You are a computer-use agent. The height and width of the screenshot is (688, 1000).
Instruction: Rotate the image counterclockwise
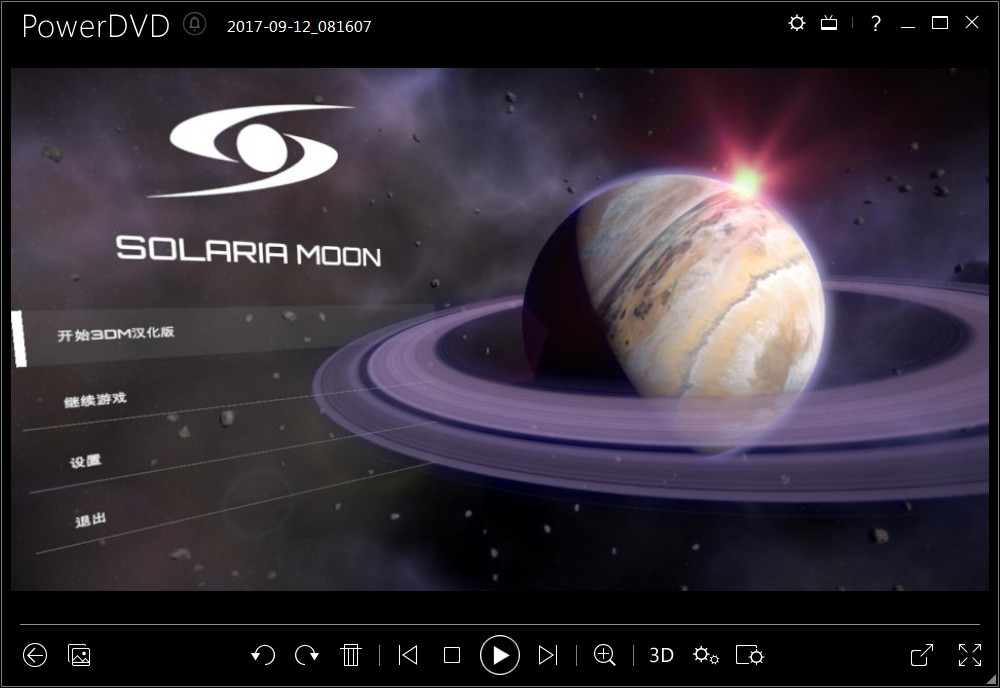[263, 655]
